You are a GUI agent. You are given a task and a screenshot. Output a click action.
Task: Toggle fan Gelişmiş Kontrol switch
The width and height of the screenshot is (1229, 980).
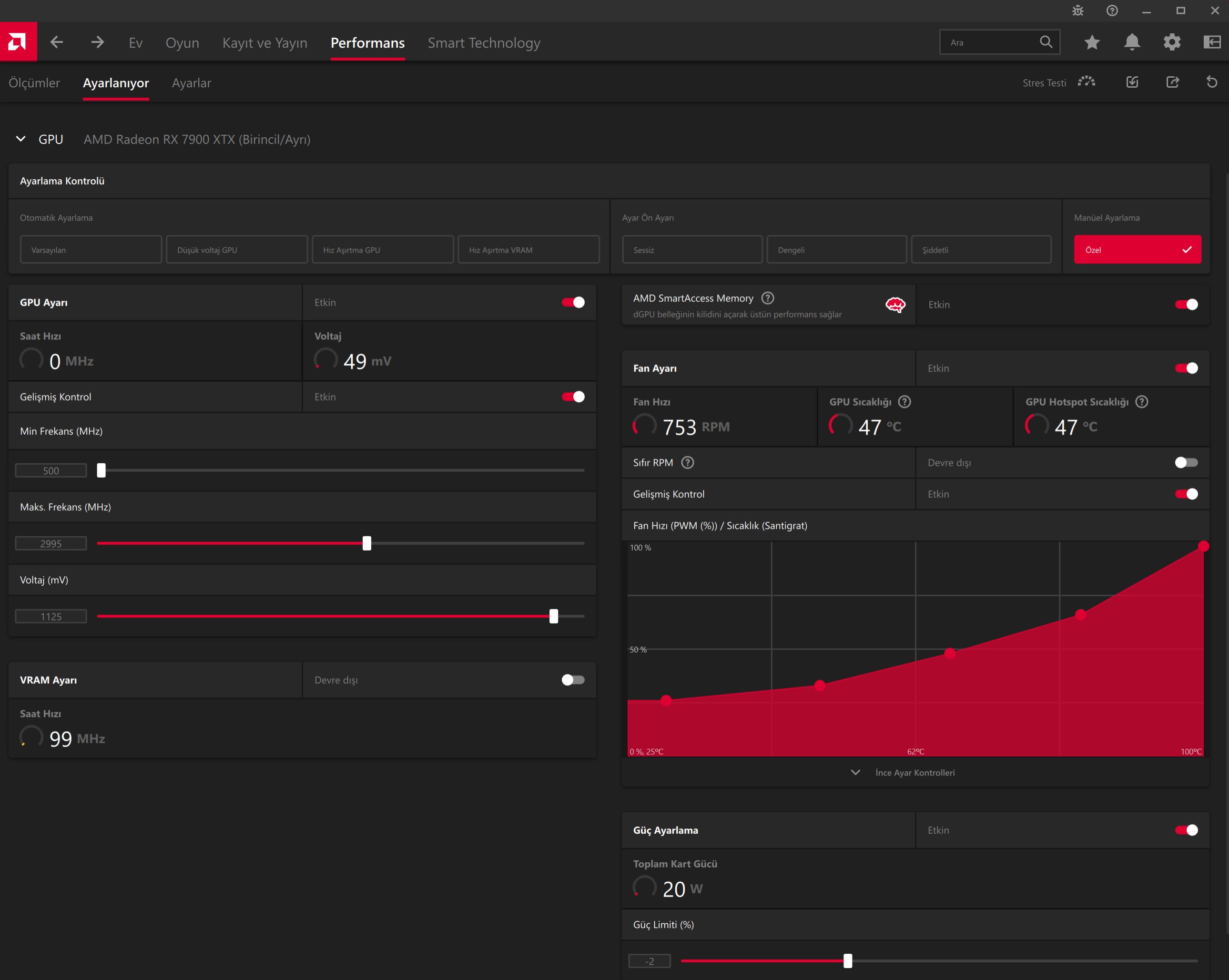point(1186,494)
